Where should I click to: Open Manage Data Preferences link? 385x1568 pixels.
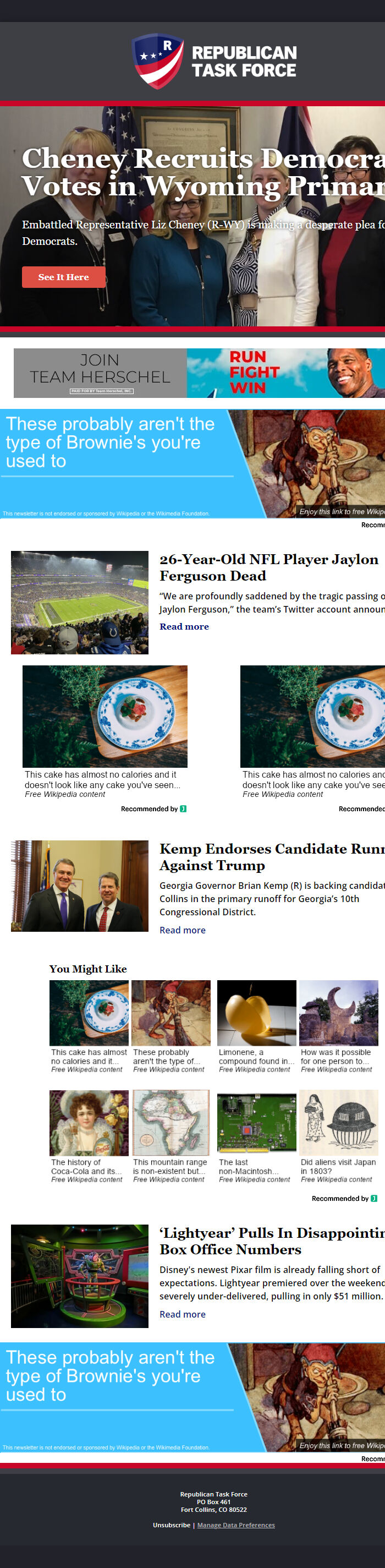click(x=236, y=1524)
